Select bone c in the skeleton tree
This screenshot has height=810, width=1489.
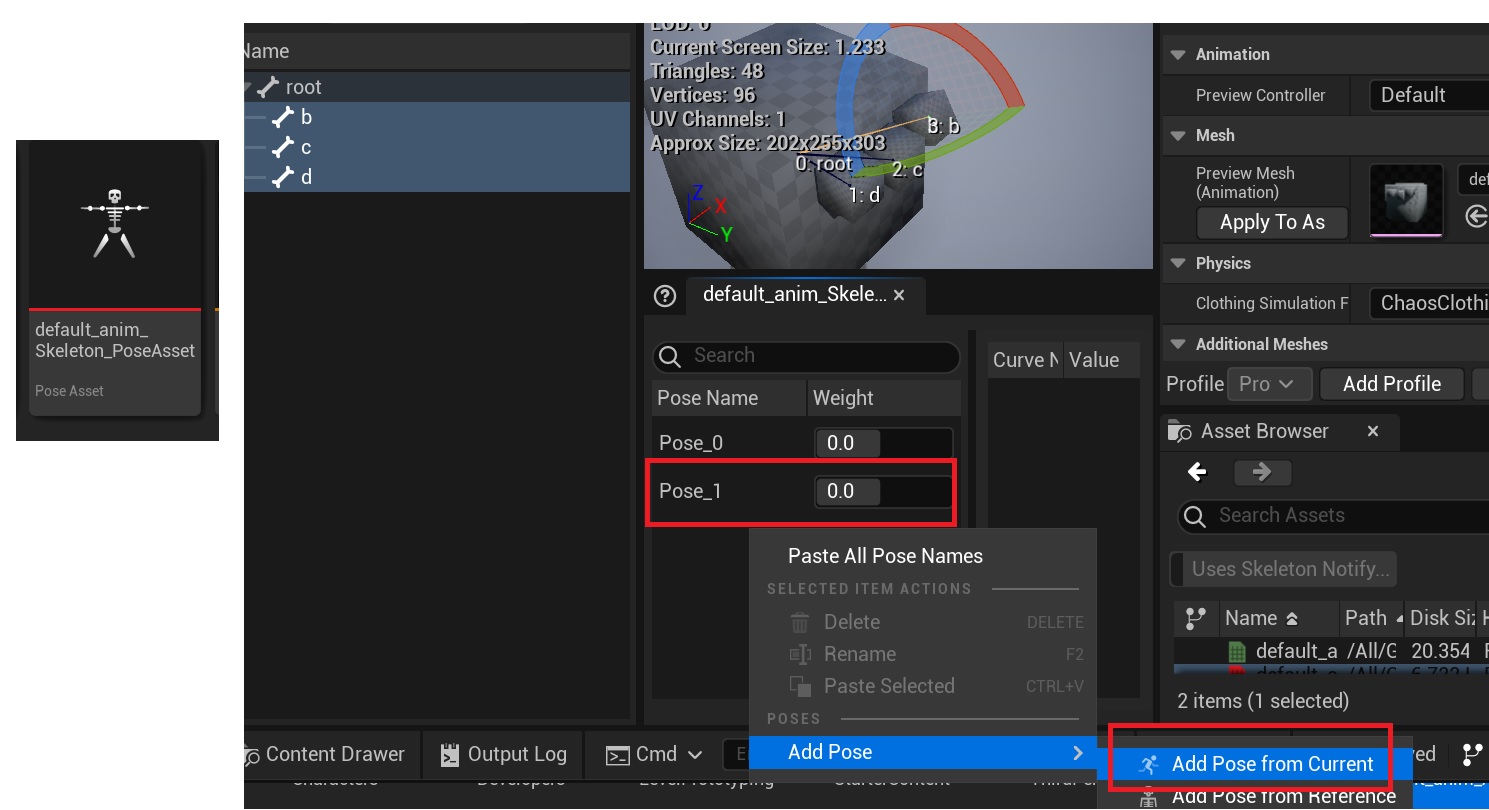(x=437, y=147)
